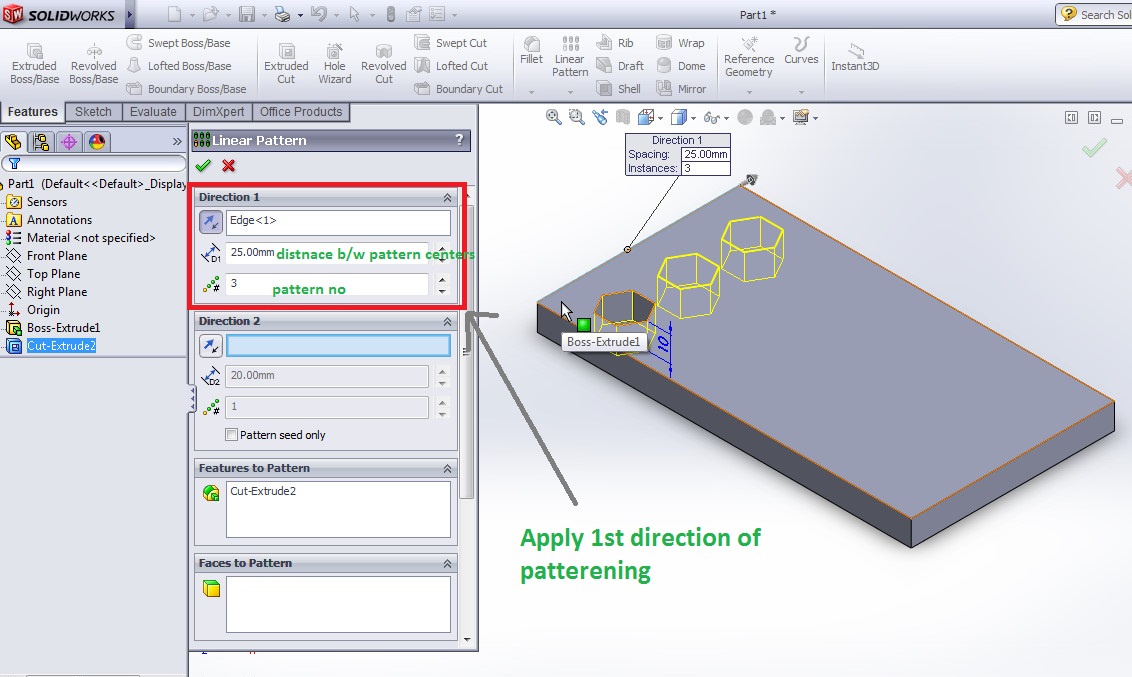1132x677 pixels.
Task: Select the Fillet feature tool
Action: tap(531, 60)
